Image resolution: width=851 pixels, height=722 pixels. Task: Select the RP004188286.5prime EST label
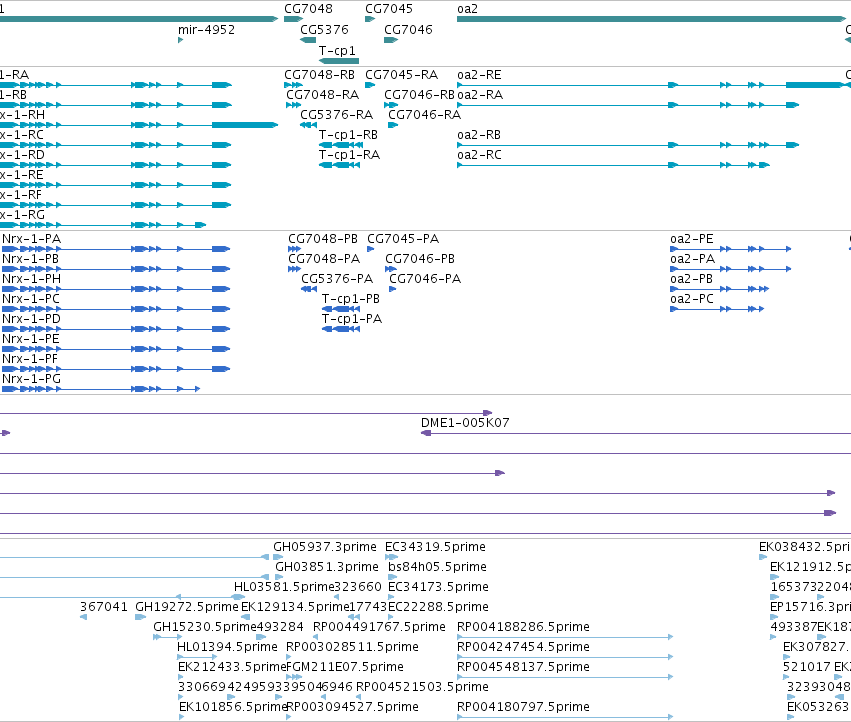tap(523, 627)
